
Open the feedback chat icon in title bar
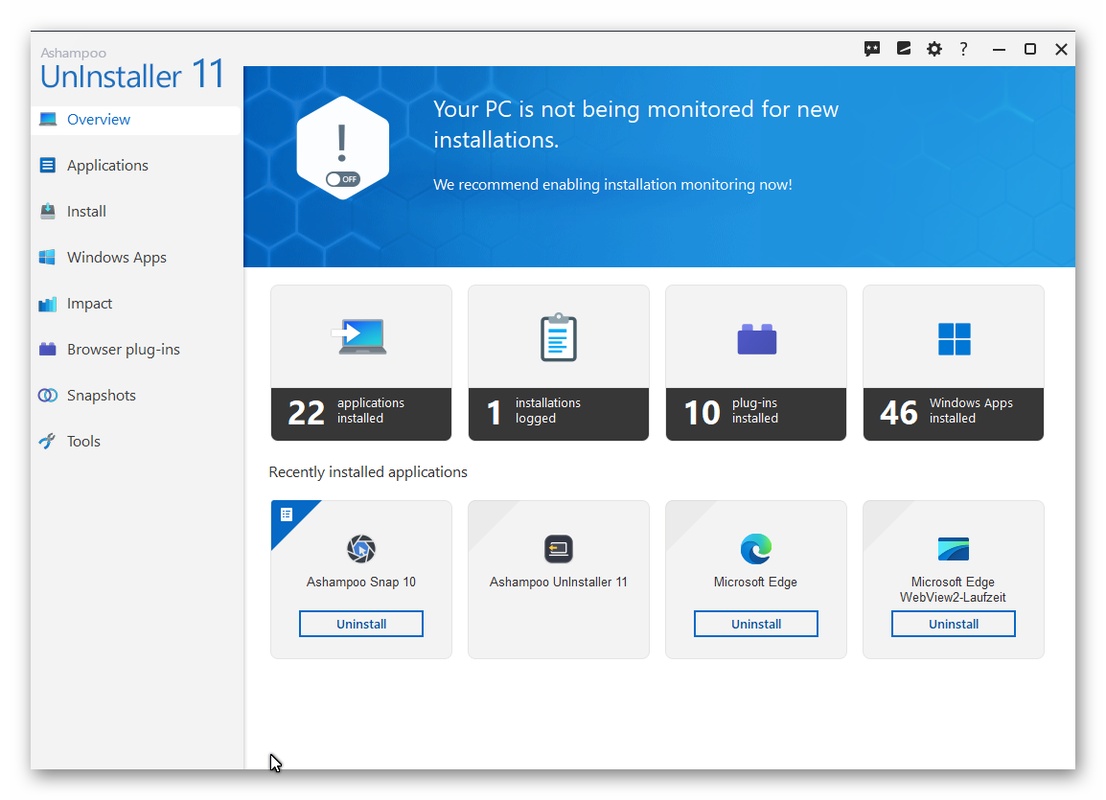click(872, 49)
